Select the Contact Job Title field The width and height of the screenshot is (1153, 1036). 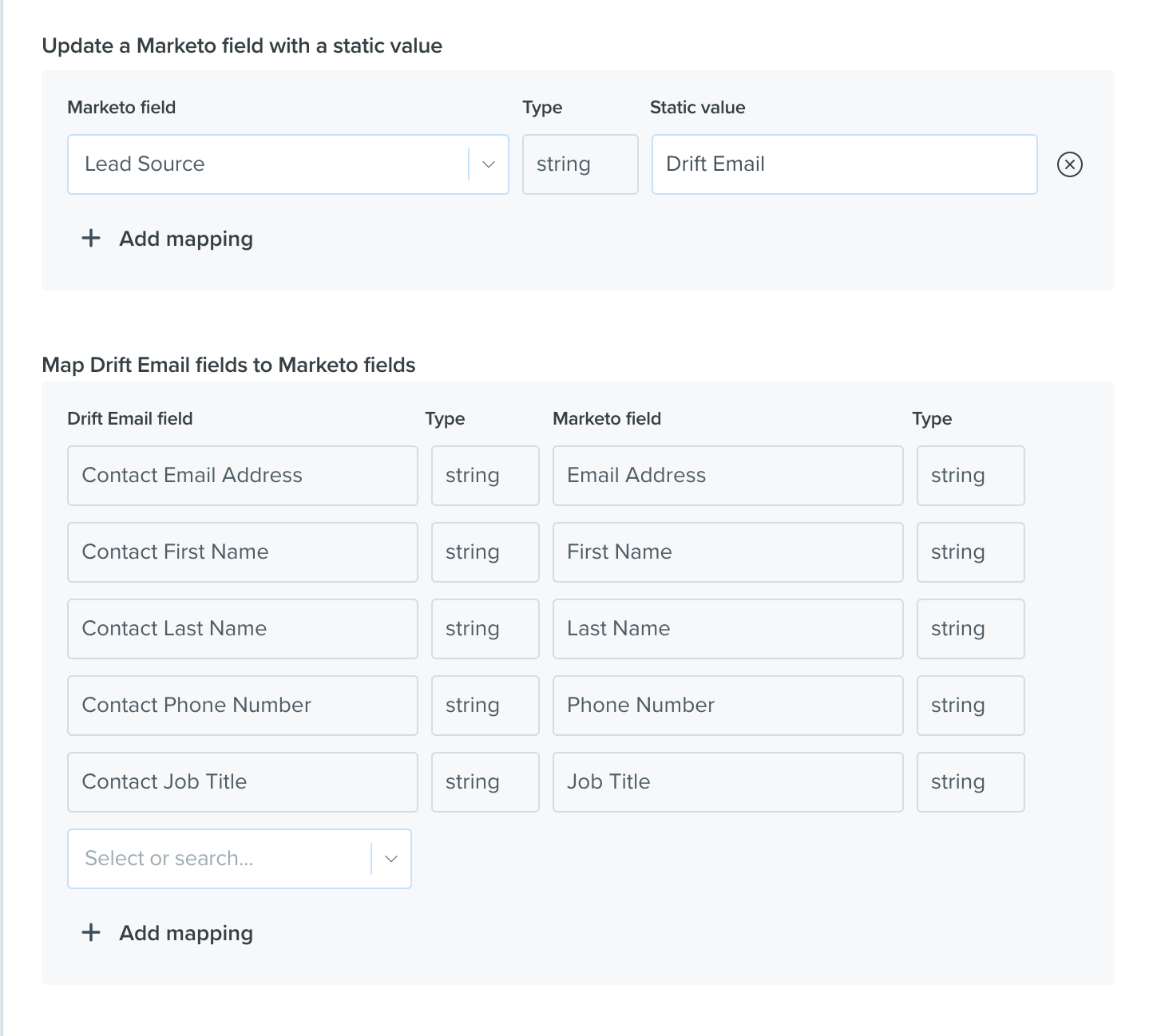[x=243, y=782]
